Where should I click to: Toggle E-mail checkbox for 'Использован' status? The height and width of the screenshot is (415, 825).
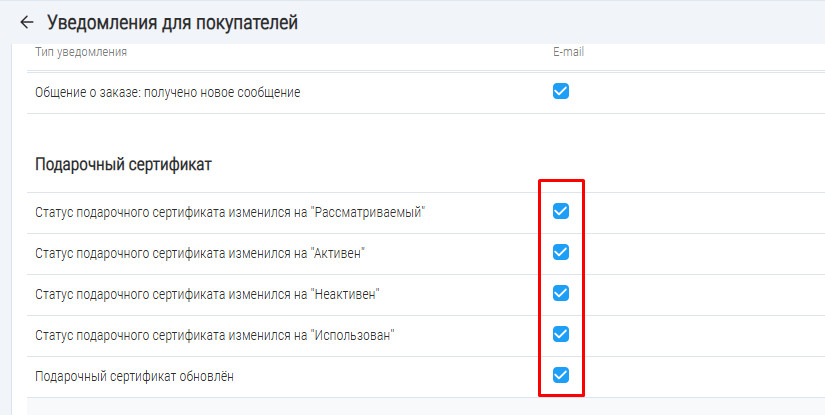(x=561, y=334)
